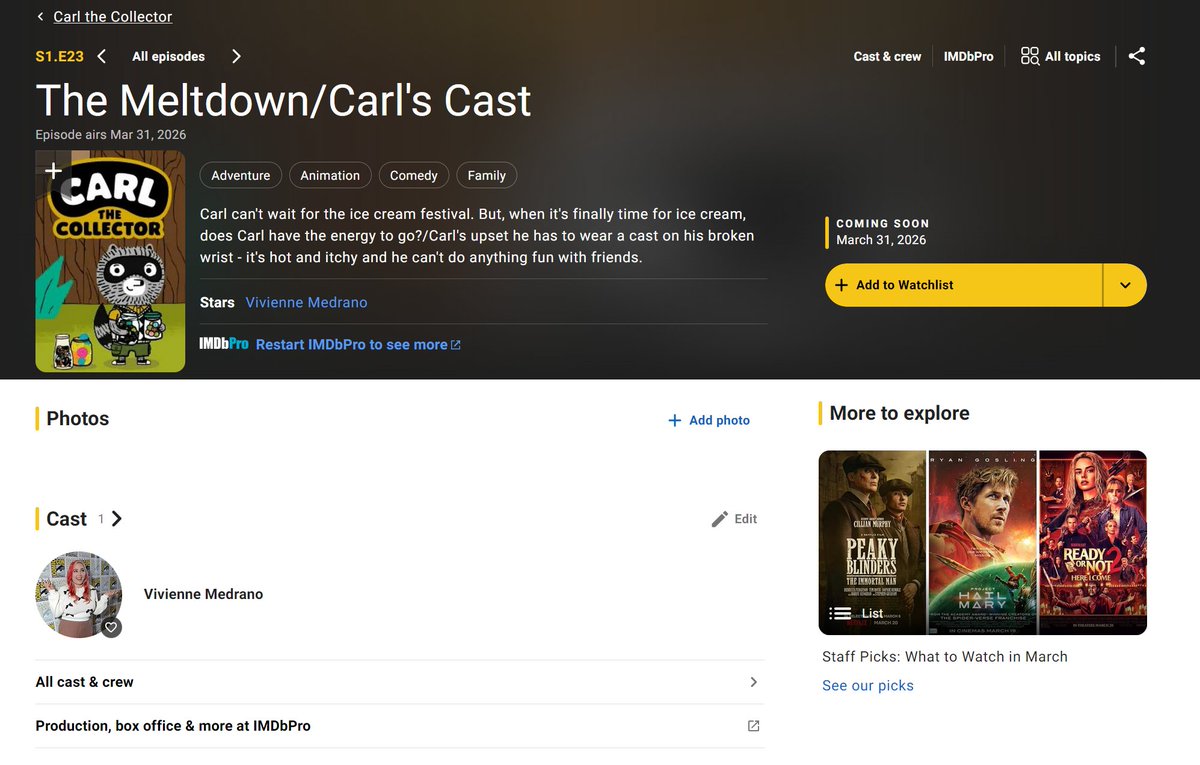Open the Stars label link
1200x765 pixels.
coord(217,302)
